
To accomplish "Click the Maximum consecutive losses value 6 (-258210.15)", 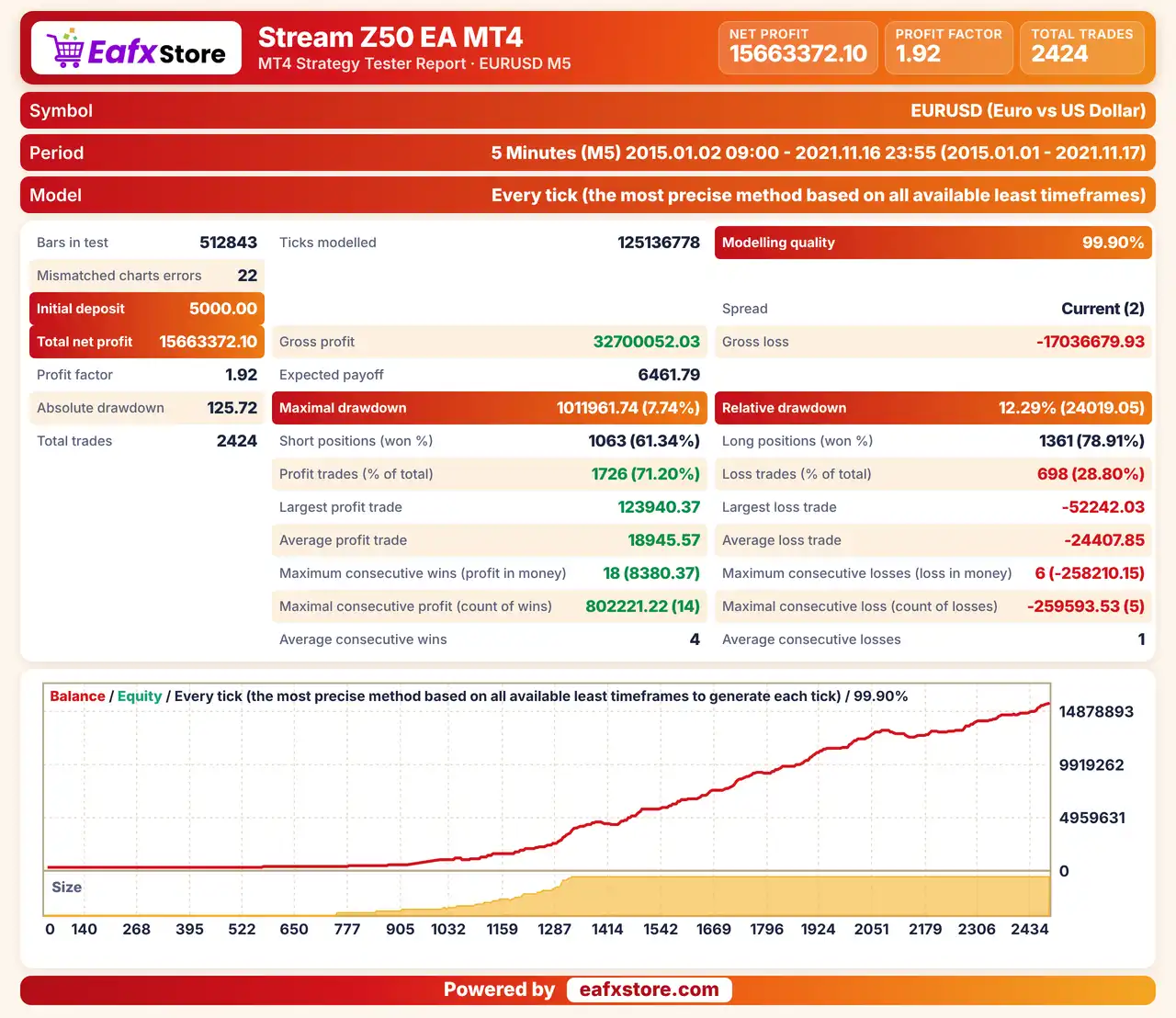I will (x=1090, y=573).
